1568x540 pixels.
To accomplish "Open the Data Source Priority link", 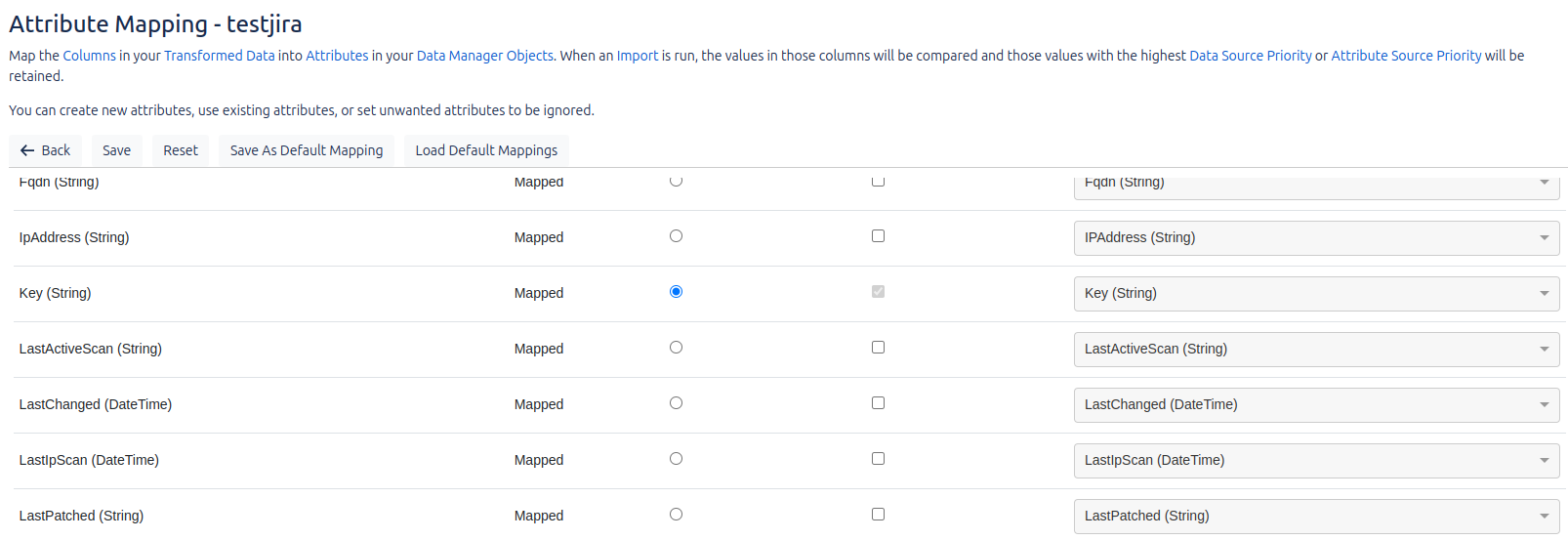I will click(1250, 56).
